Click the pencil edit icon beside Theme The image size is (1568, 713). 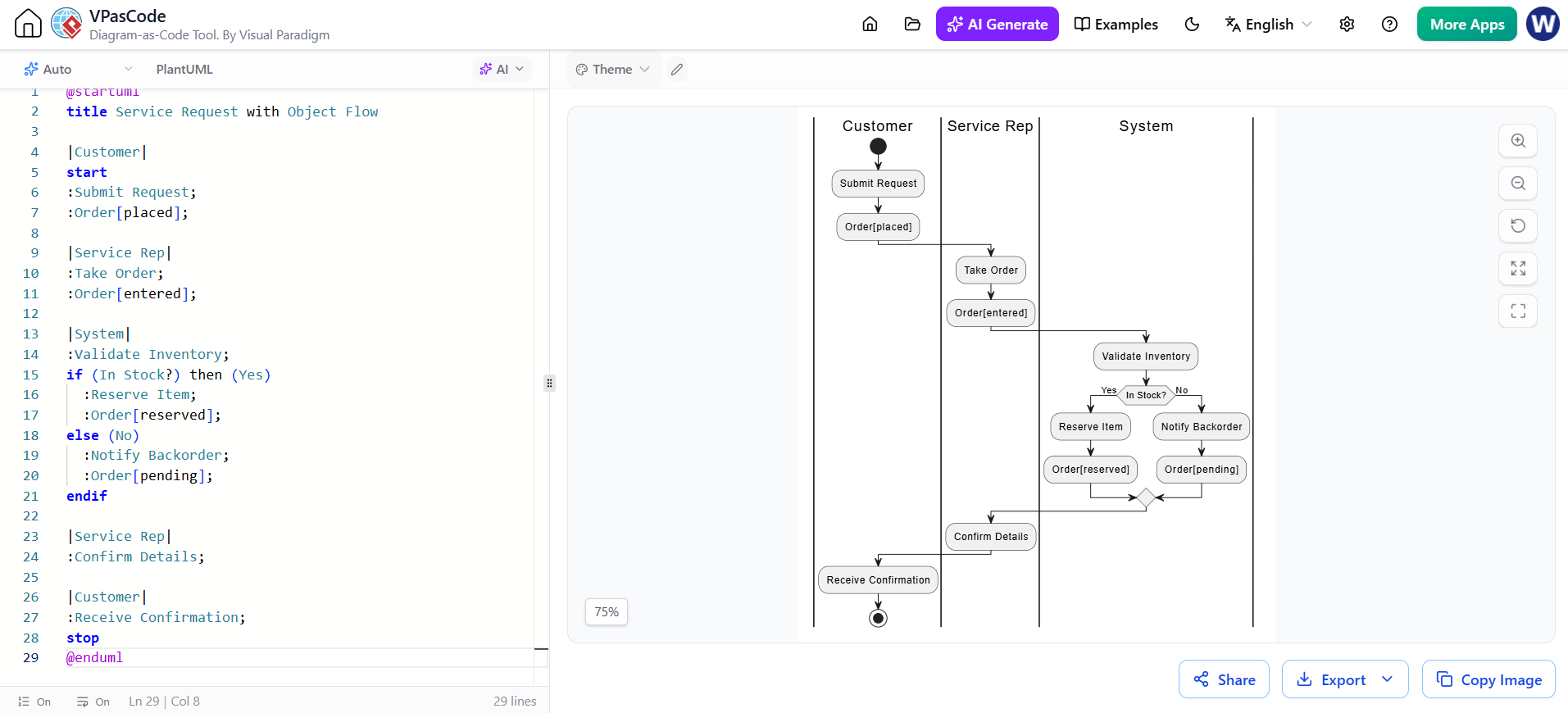click(676, 69)
